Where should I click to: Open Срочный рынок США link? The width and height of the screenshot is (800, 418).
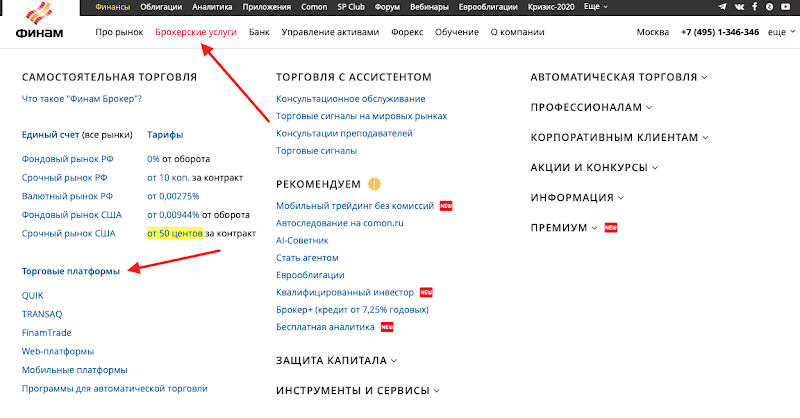[68, 233]
